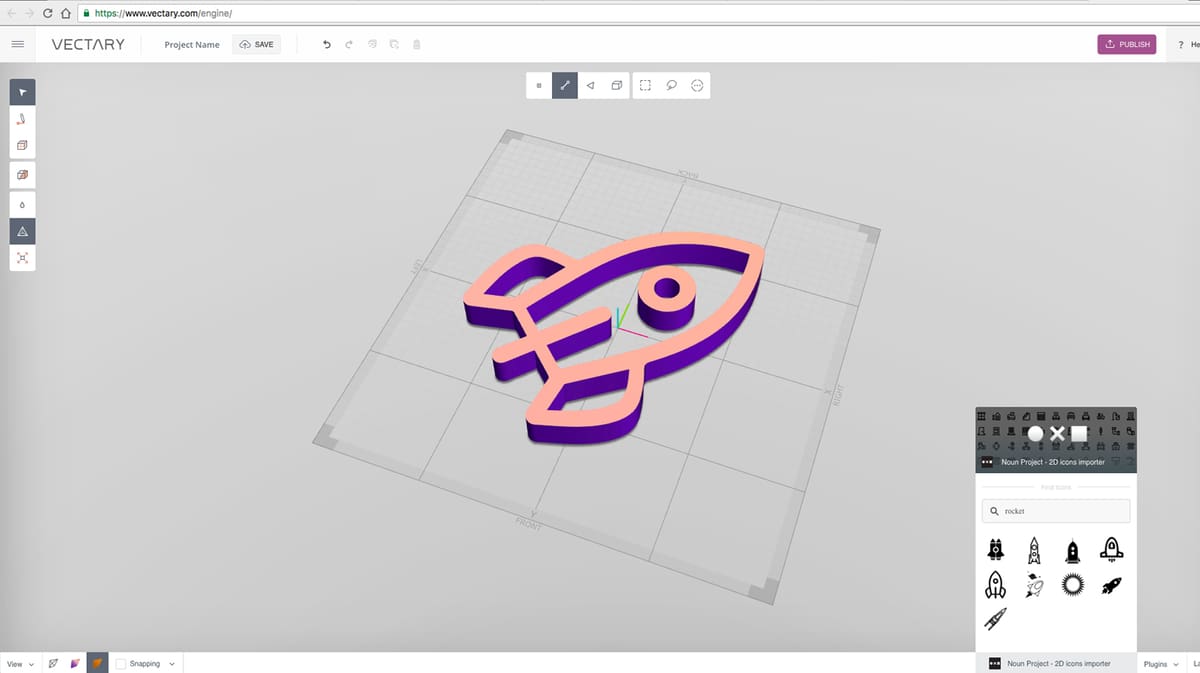Click the undo arrow icon
The height and width of the screenshot is (673, 1200).
(326, 45)
